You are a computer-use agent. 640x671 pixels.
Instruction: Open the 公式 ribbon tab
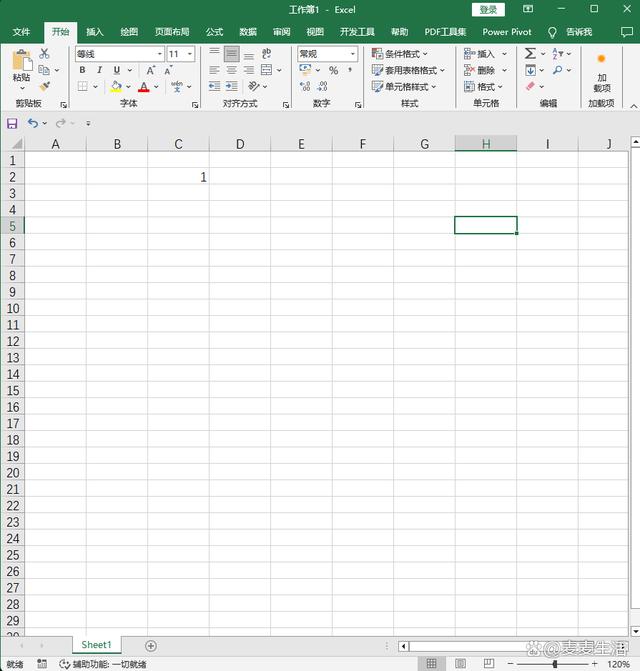coord(214,32)
